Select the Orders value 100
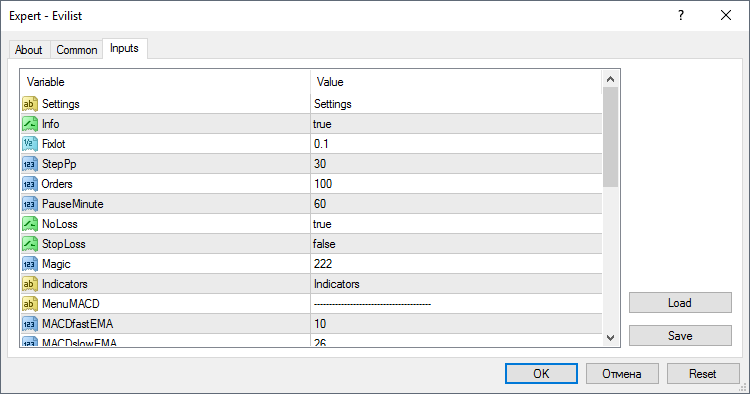The width and height of the screenshot is (750, 394). click(323, 184)
